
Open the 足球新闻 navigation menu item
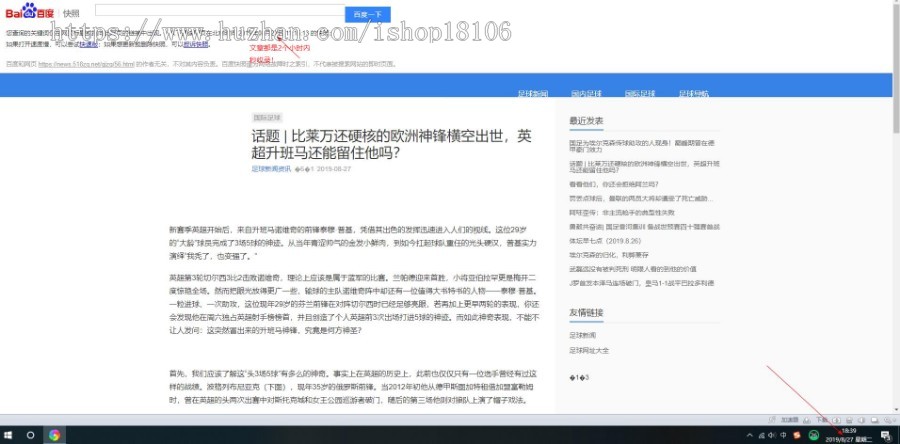point(533,94)
